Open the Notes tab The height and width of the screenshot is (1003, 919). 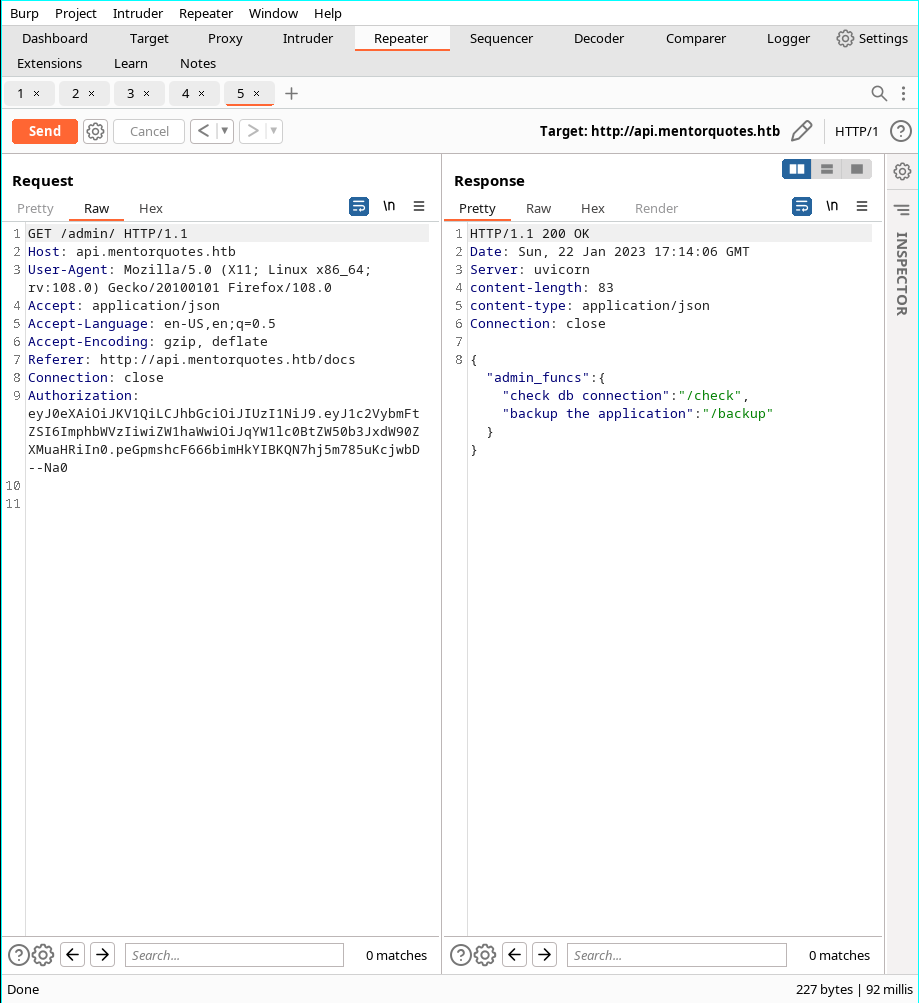(x=198, y=63)
